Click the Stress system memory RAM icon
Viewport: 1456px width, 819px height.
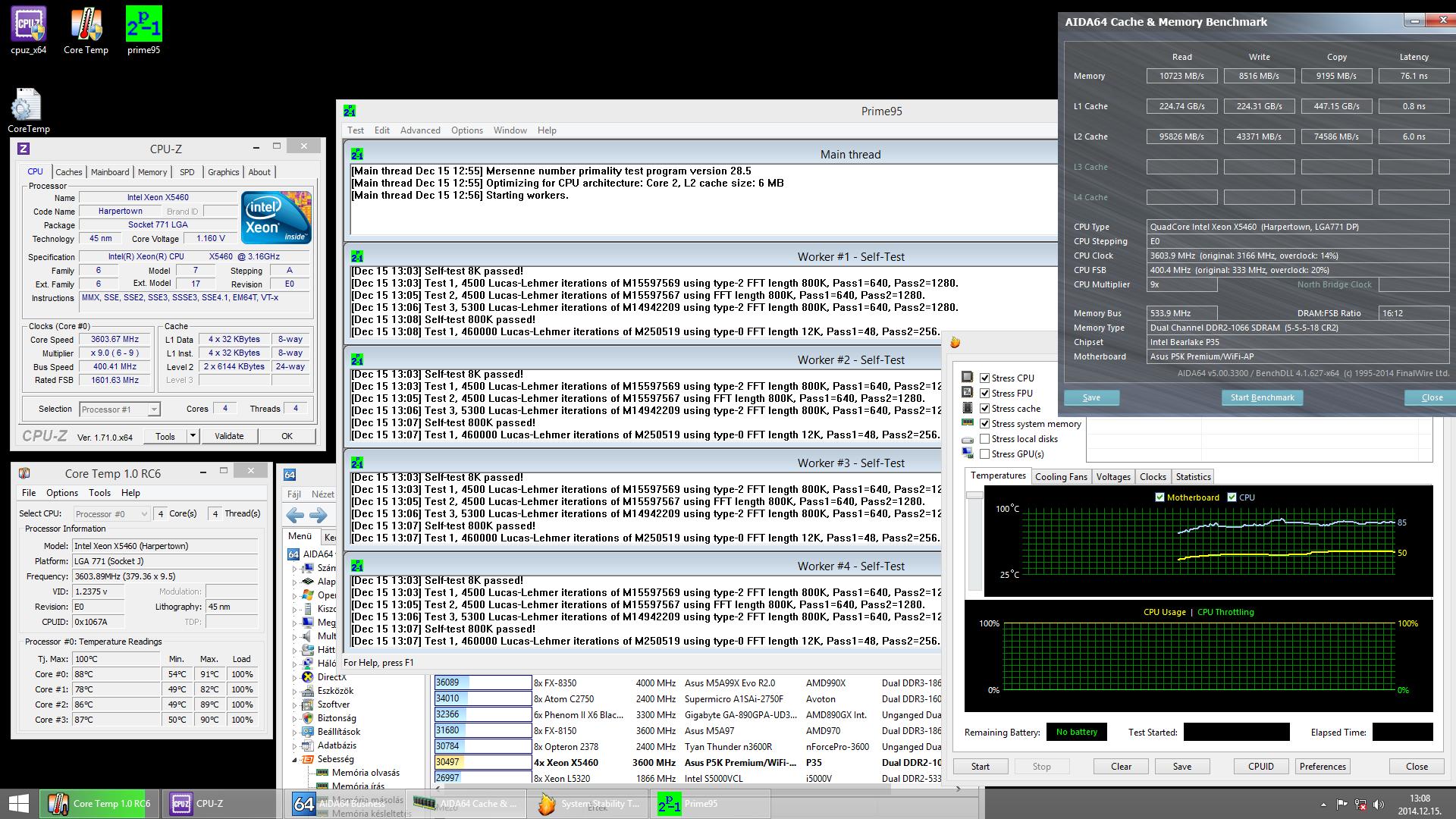[x=968, y=422]
